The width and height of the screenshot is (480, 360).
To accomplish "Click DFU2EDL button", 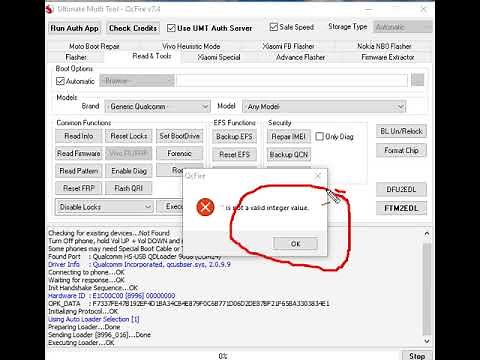I will coord(401,189).
